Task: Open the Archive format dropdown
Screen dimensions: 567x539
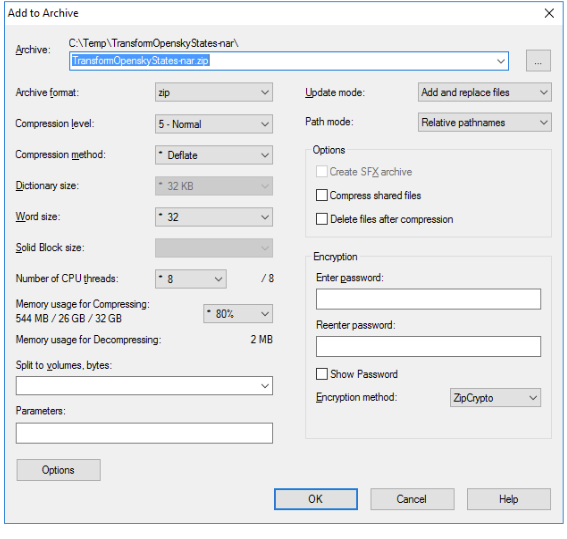Action: pos(214,92)
